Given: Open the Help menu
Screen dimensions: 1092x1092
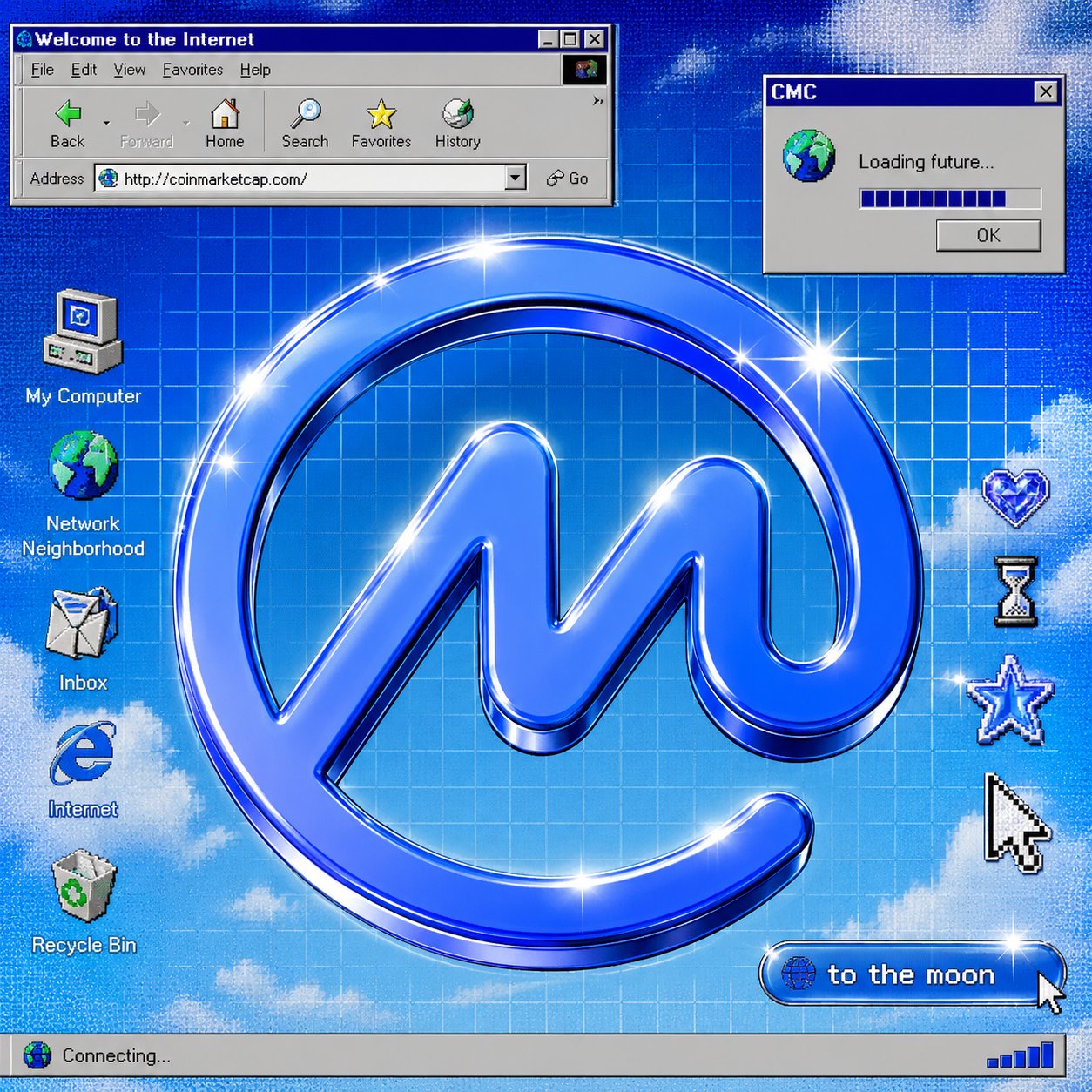Looking at the screenshot, I should (x=255, y=70).
